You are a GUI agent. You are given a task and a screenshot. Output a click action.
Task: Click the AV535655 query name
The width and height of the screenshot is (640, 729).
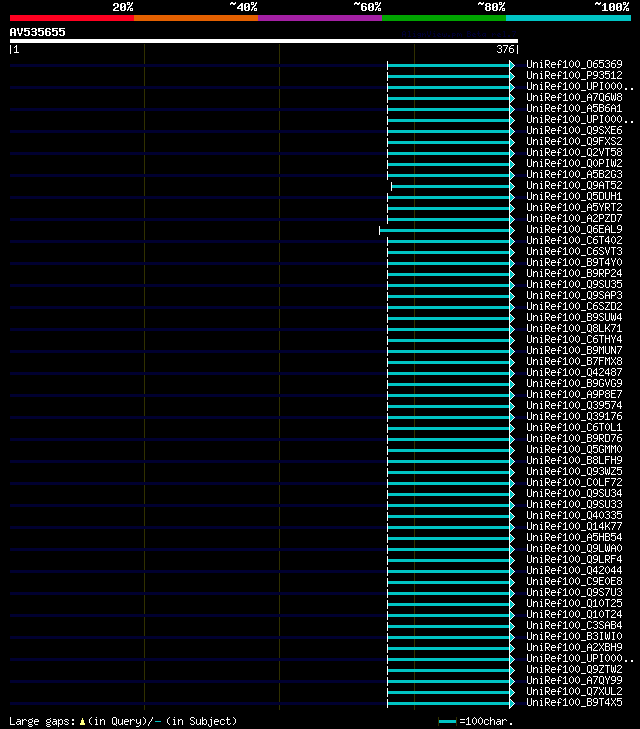click(x=38, y=32)
